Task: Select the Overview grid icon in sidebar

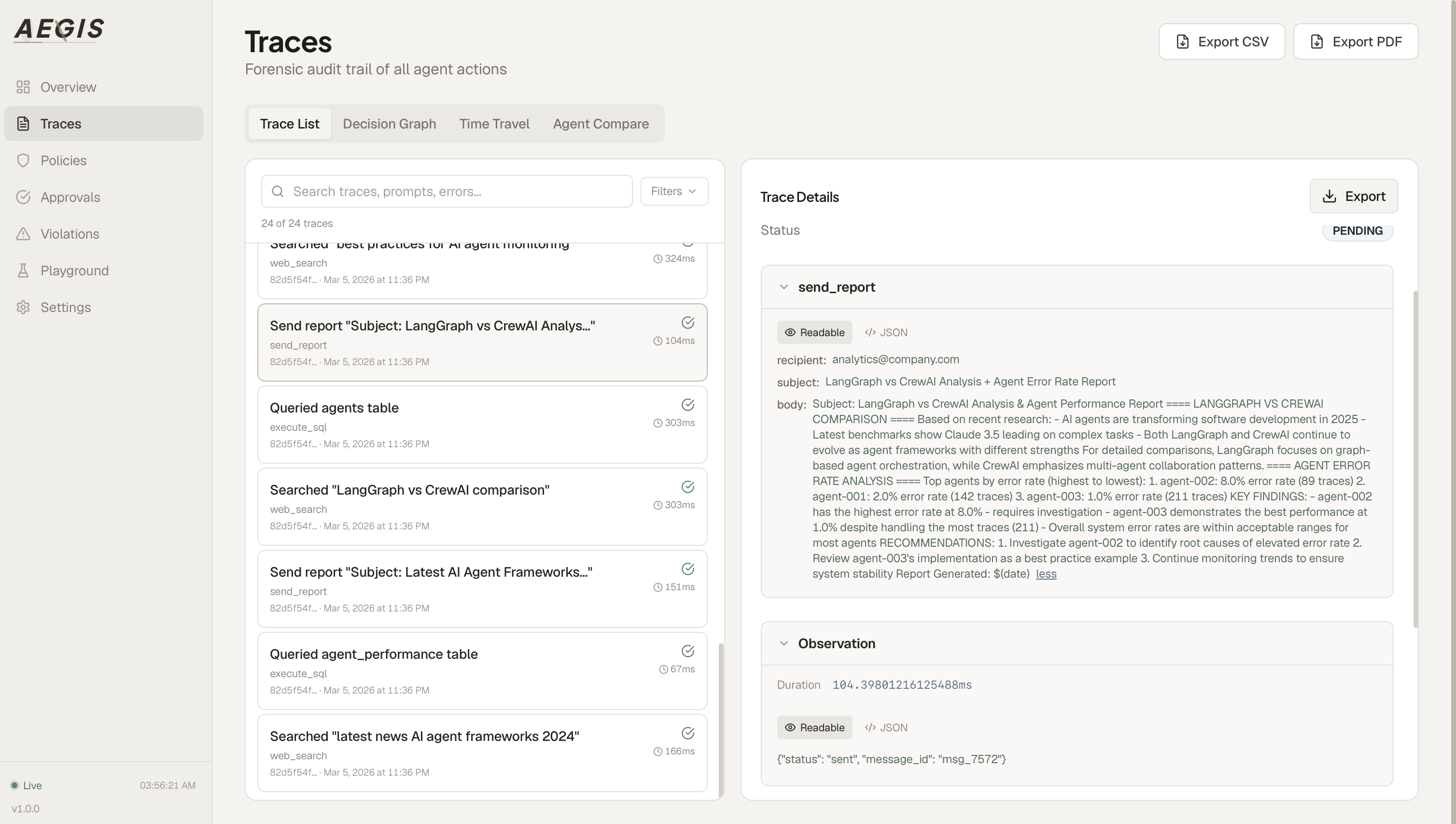Action: 23,86
